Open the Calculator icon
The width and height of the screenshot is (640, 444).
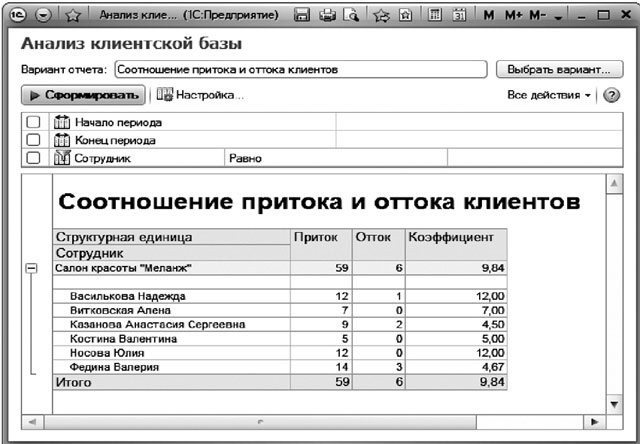[435, 15]
